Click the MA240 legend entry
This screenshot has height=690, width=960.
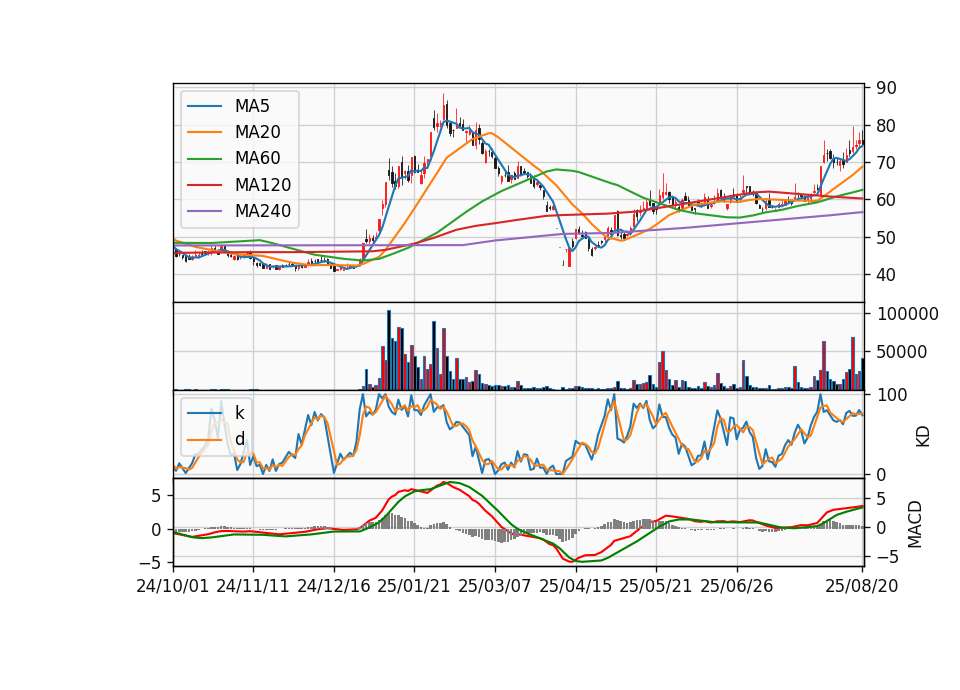click(239, 211)
